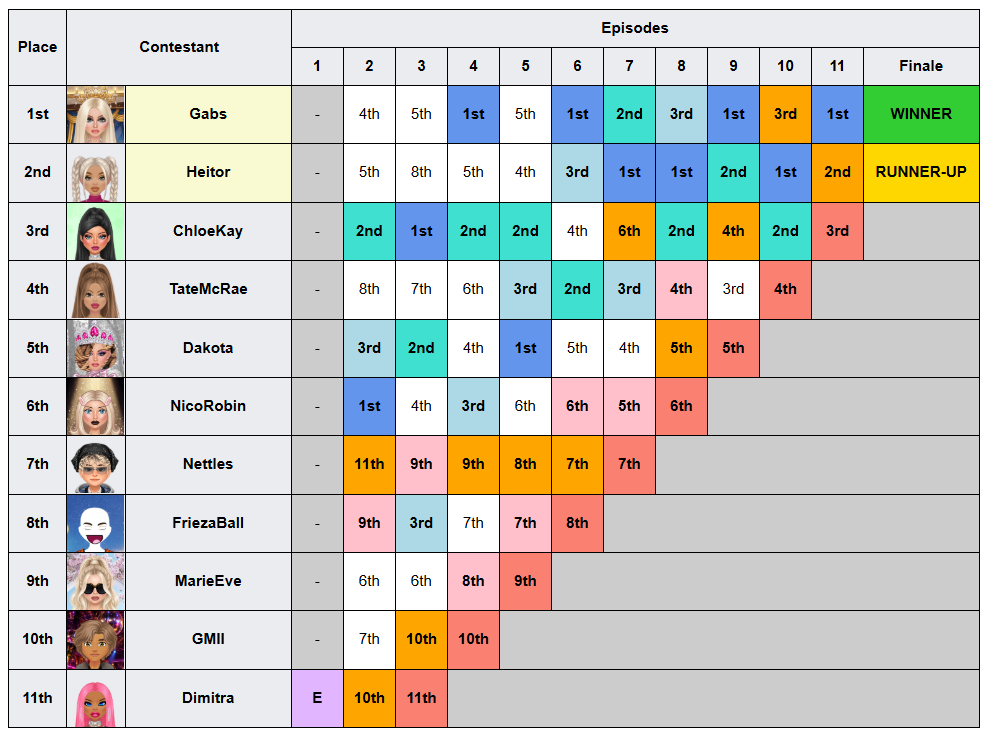The width and height of the screenshot is (987, 736).
Task: Click Heitor's braided-hair avatar
Action: coord(96,173)
